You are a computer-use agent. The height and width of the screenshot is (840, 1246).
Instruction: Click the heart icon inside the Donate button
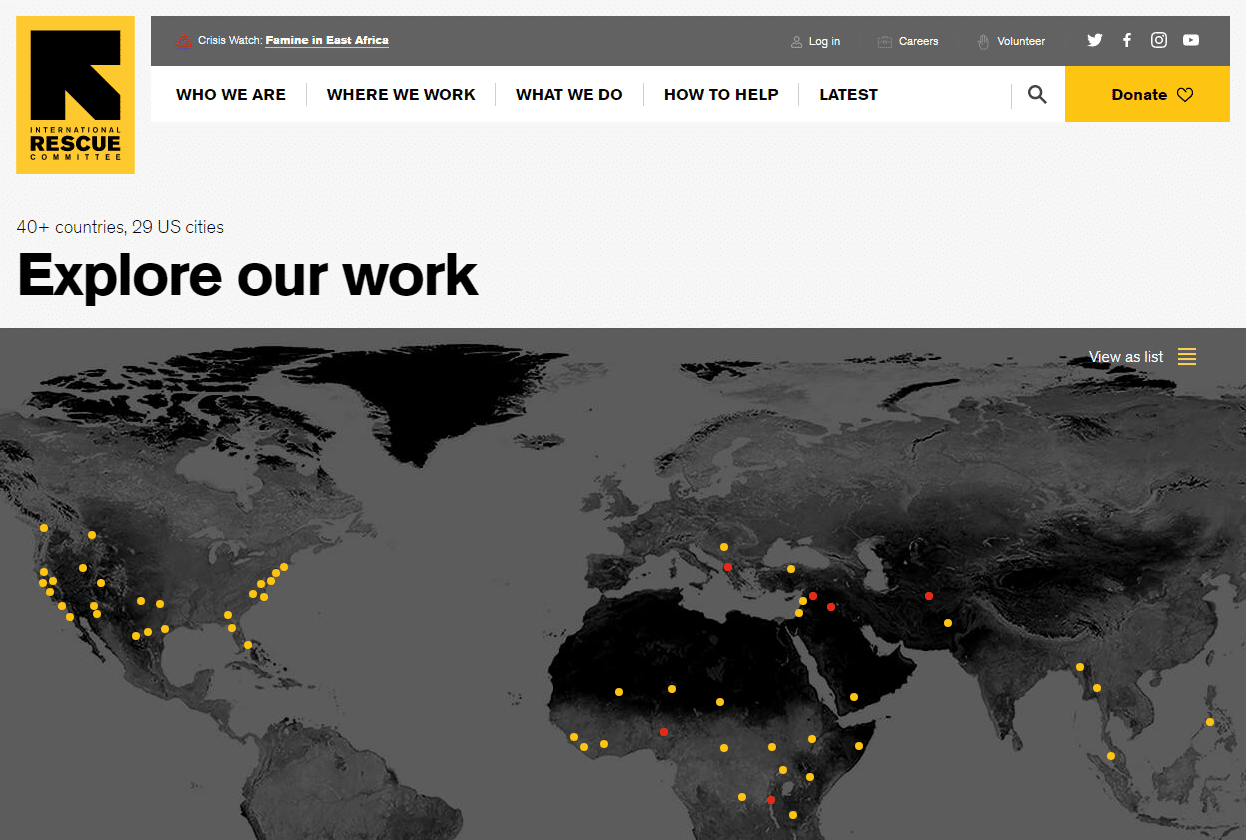tap(1185, 94)
